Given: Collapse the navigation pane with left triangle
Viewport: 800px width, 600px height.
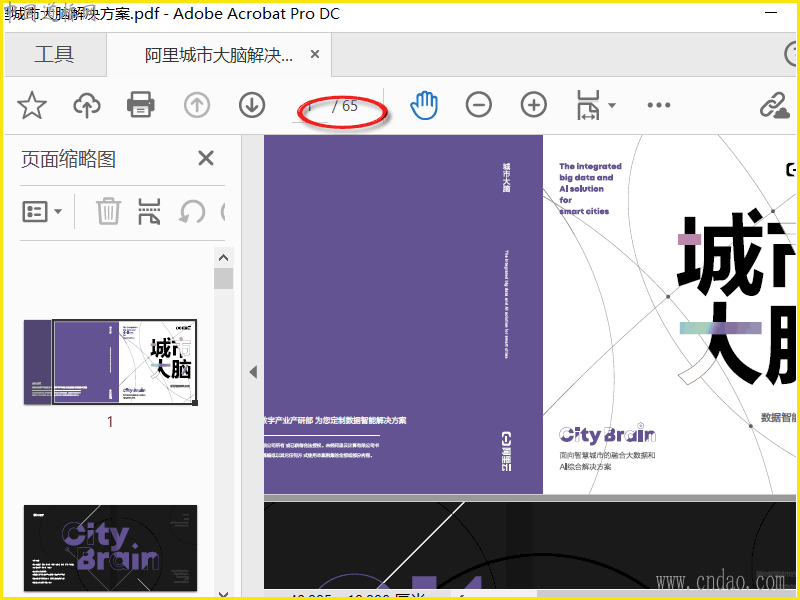Looking at the screenshot, I should (253, 372).
